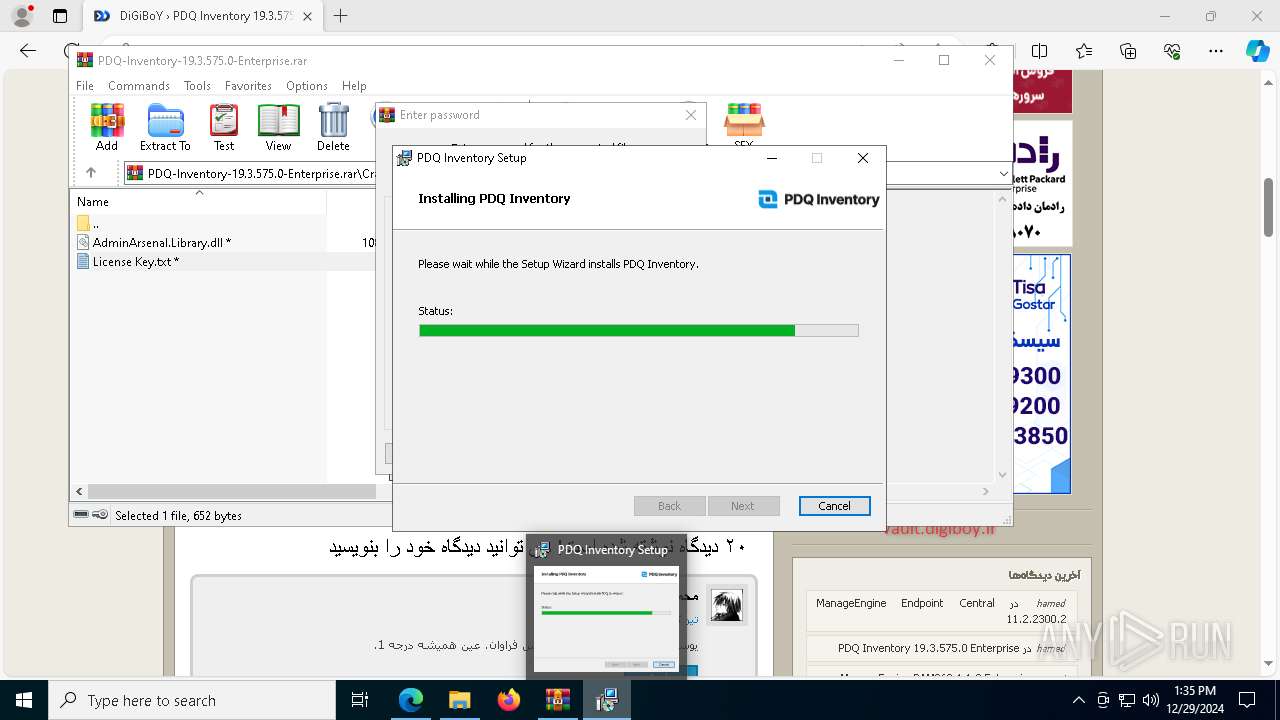The width and height of the screenshot is (1280, 720).
Task: Open Edge Favorites star icon
Action: [x=1084, y=51]
